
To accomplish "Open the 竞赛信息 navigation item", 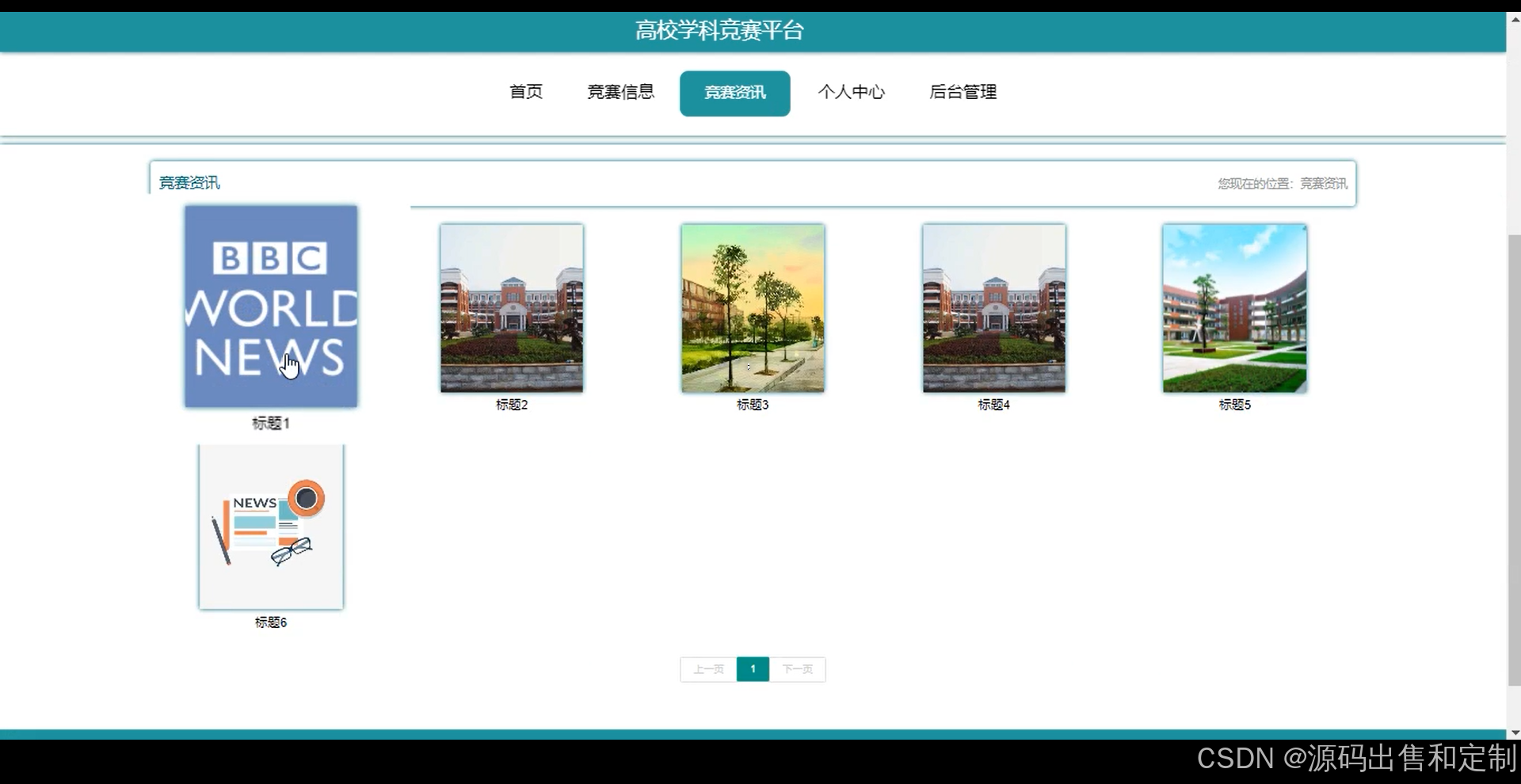I will pyautogui.click(x=621, y=92).
